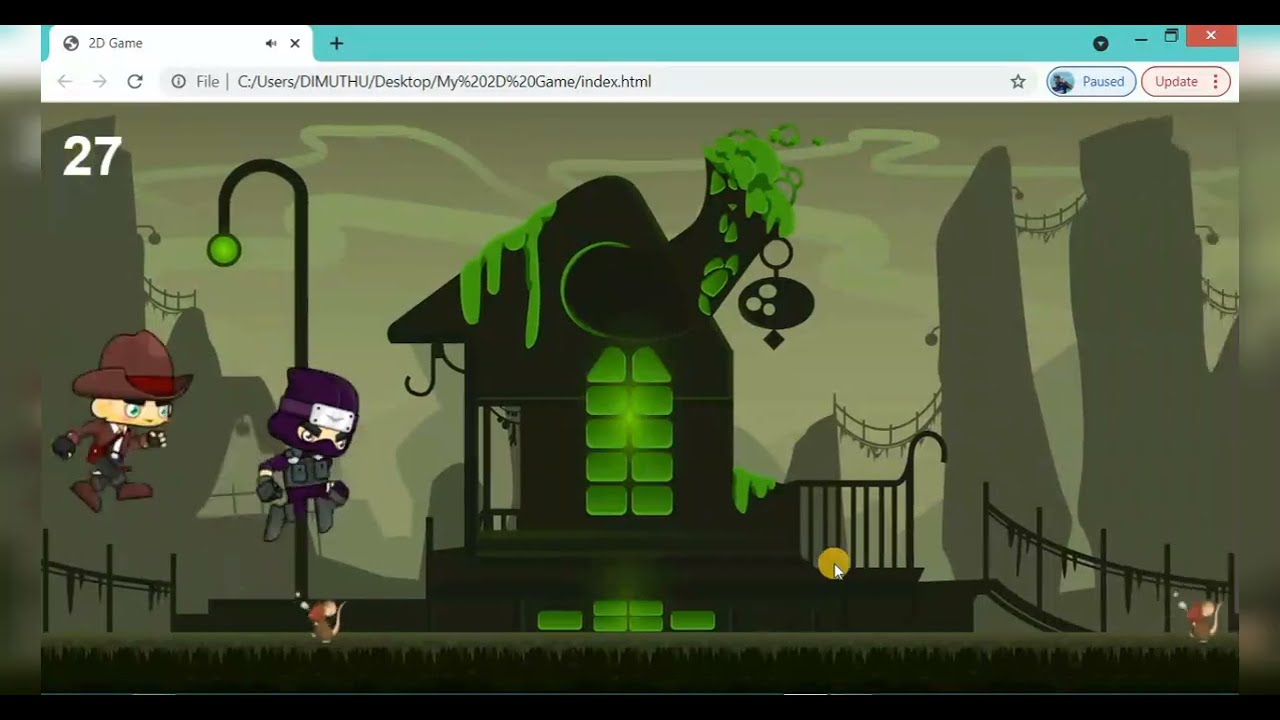Reload the game page
This screenshot has width=1280, height=720.
click(135, 81)
